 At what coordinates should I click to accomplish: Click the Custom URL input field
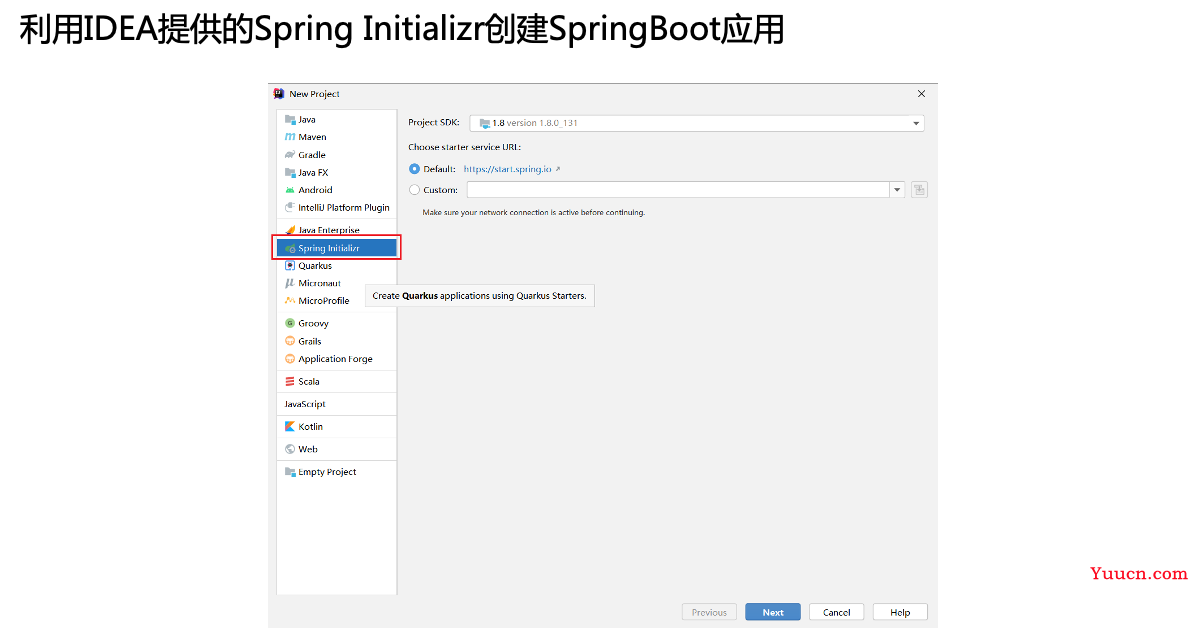678,190
